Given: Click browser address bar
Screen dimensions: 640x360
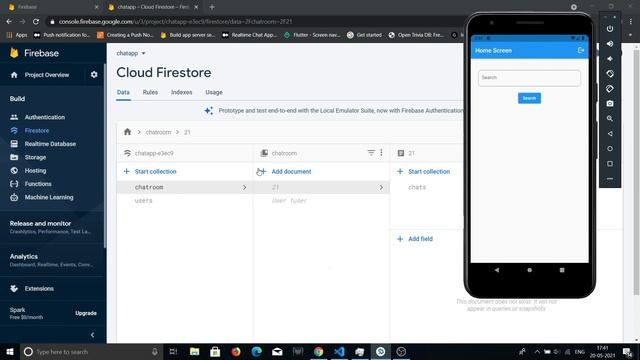Looking at the screenshot, I should (x=253, y=22).
